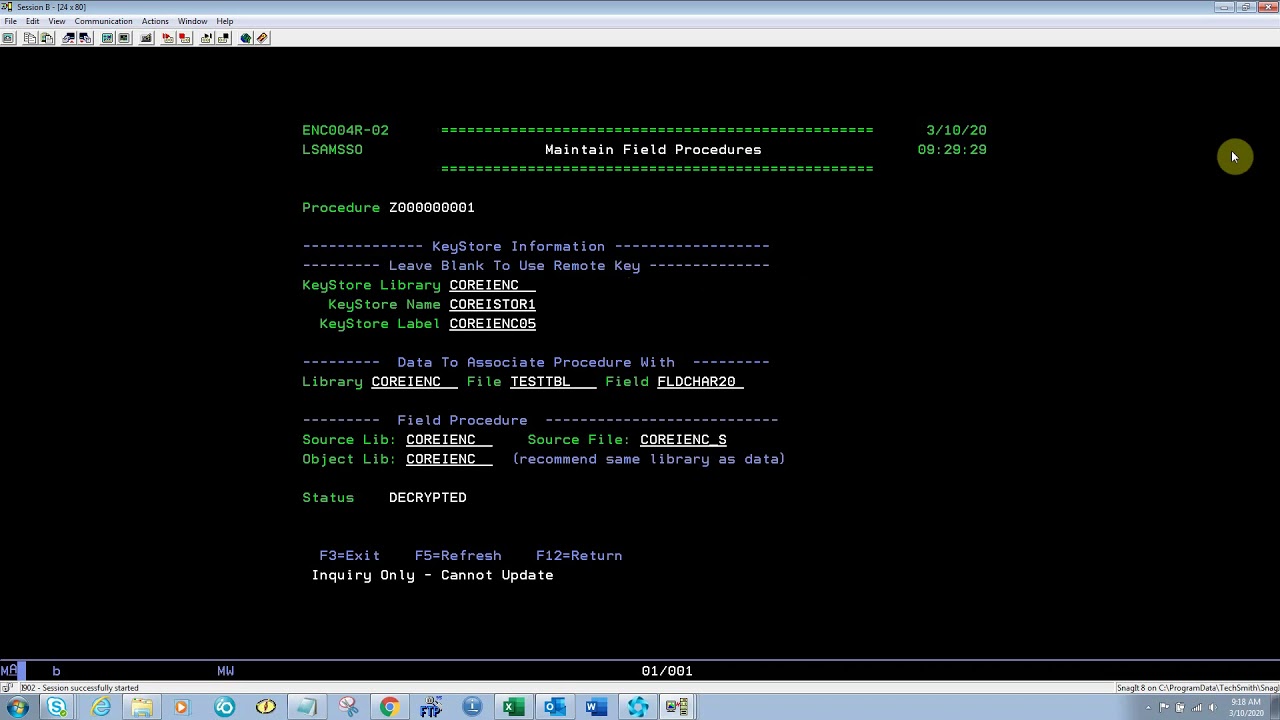This screenshot has width=1280, height=720.
Task: Click the keyboard remap toolbar icon
Action: point(146,38)
